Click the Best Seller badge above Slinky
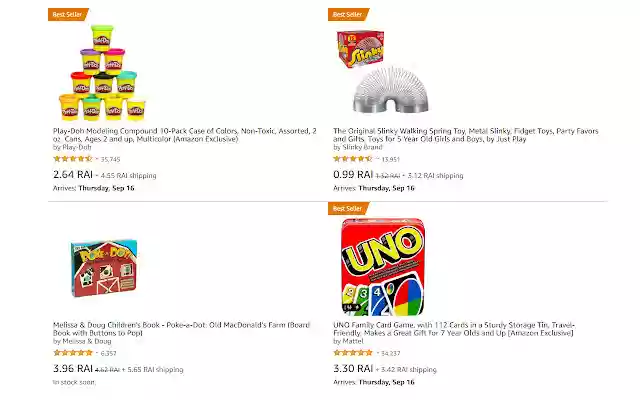Screen dimensions: 640x400 (348, 14)
